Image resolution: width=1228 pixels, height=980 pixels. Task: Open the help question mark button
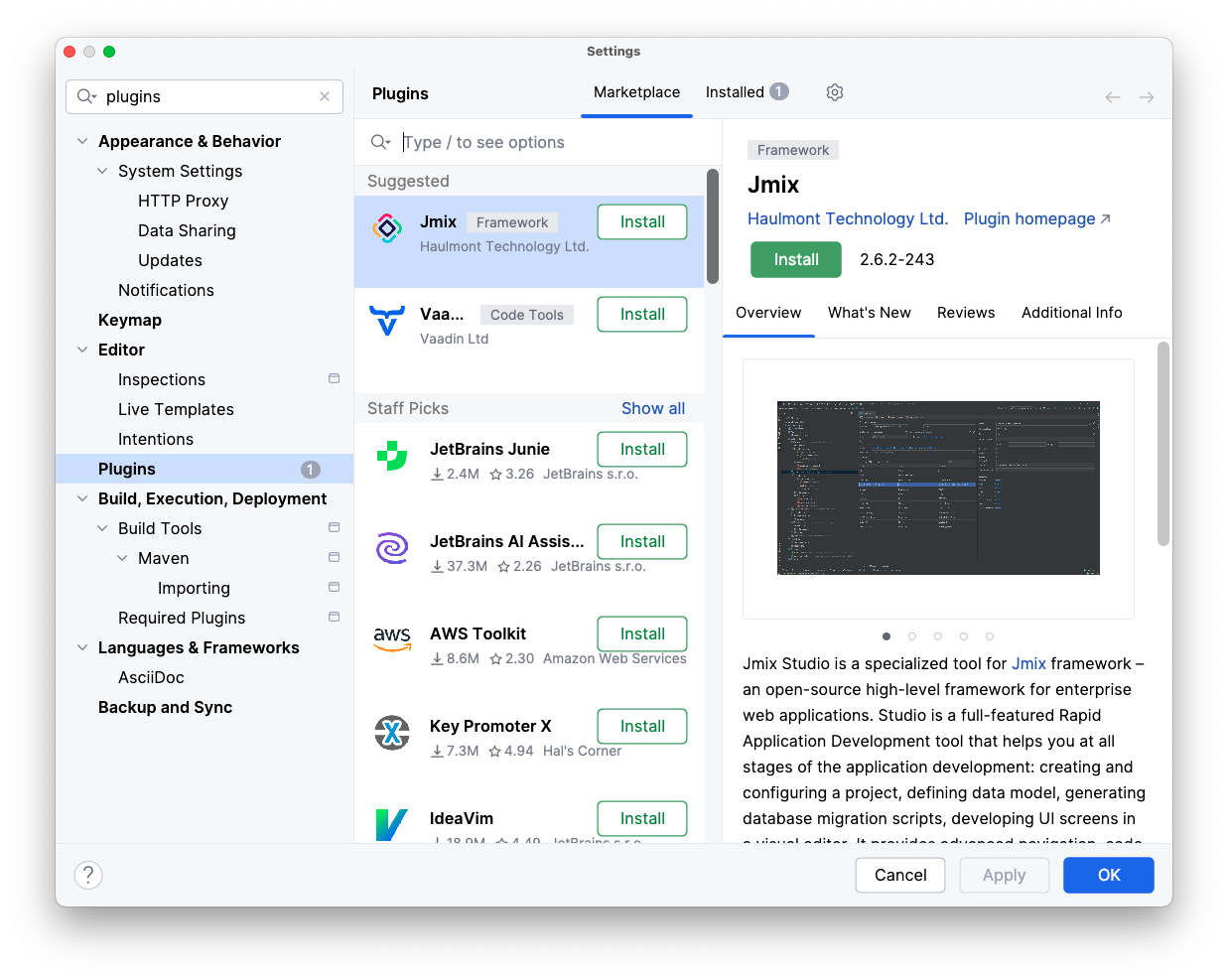pos(88,875)
